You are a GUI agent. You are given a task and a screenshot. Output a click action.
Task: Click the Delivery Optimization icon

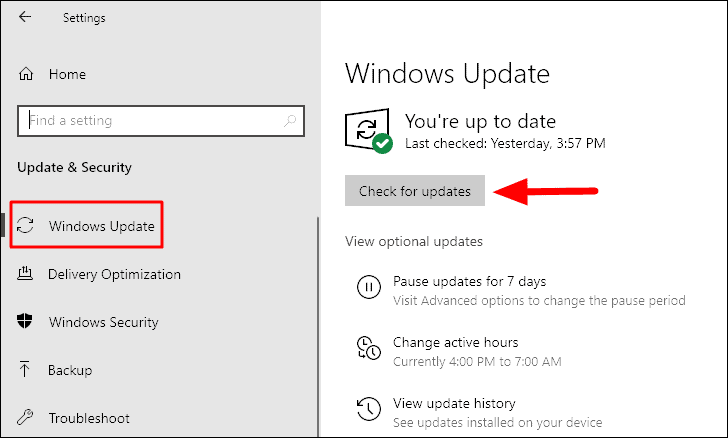[x=25, y=273]
